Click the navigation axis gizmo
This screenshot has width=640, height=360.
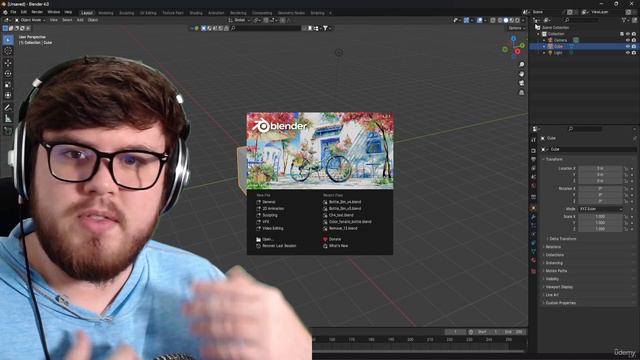(513, 46)
